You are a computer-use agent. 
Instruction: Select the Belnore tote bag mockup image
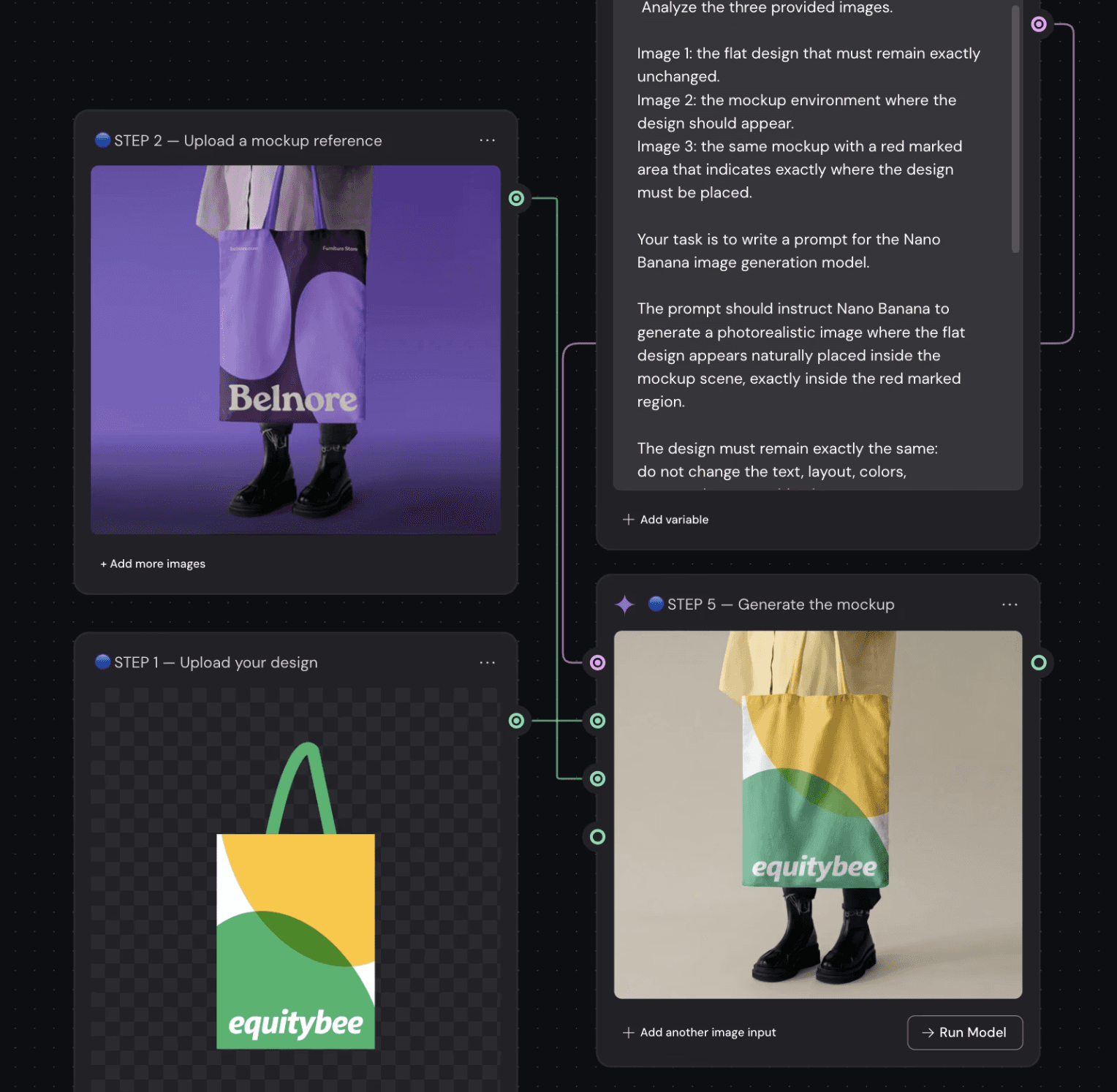pyautogui.click(x=295, y=349)
